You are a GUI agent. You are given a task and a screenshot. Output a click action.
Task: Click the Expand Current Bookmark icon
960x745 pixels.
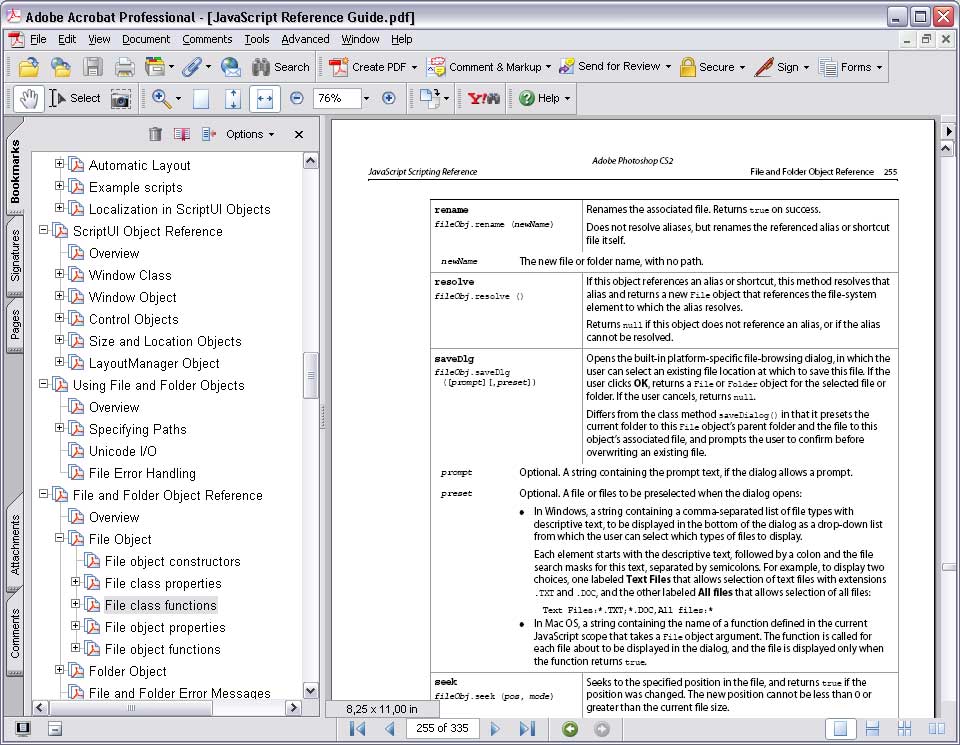point(209,133)
